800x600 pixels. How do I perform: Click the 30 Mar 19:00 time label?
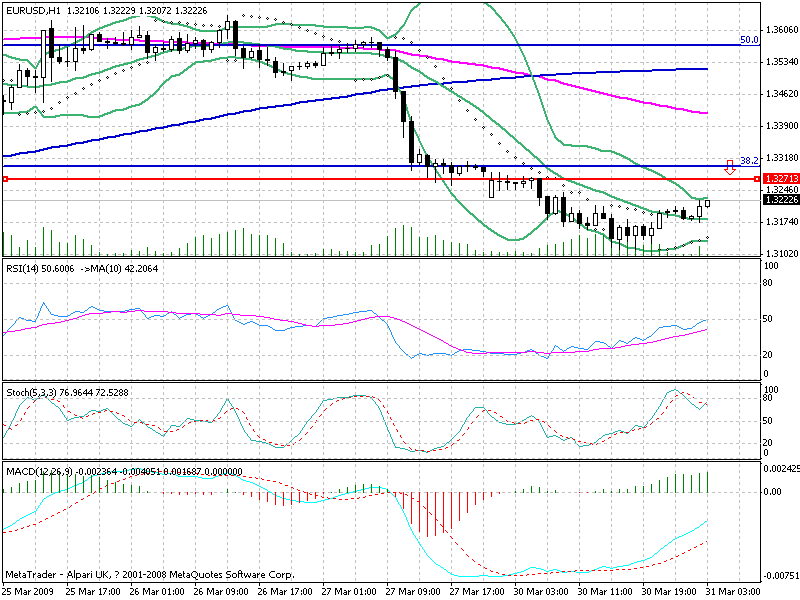click(669, 592)
